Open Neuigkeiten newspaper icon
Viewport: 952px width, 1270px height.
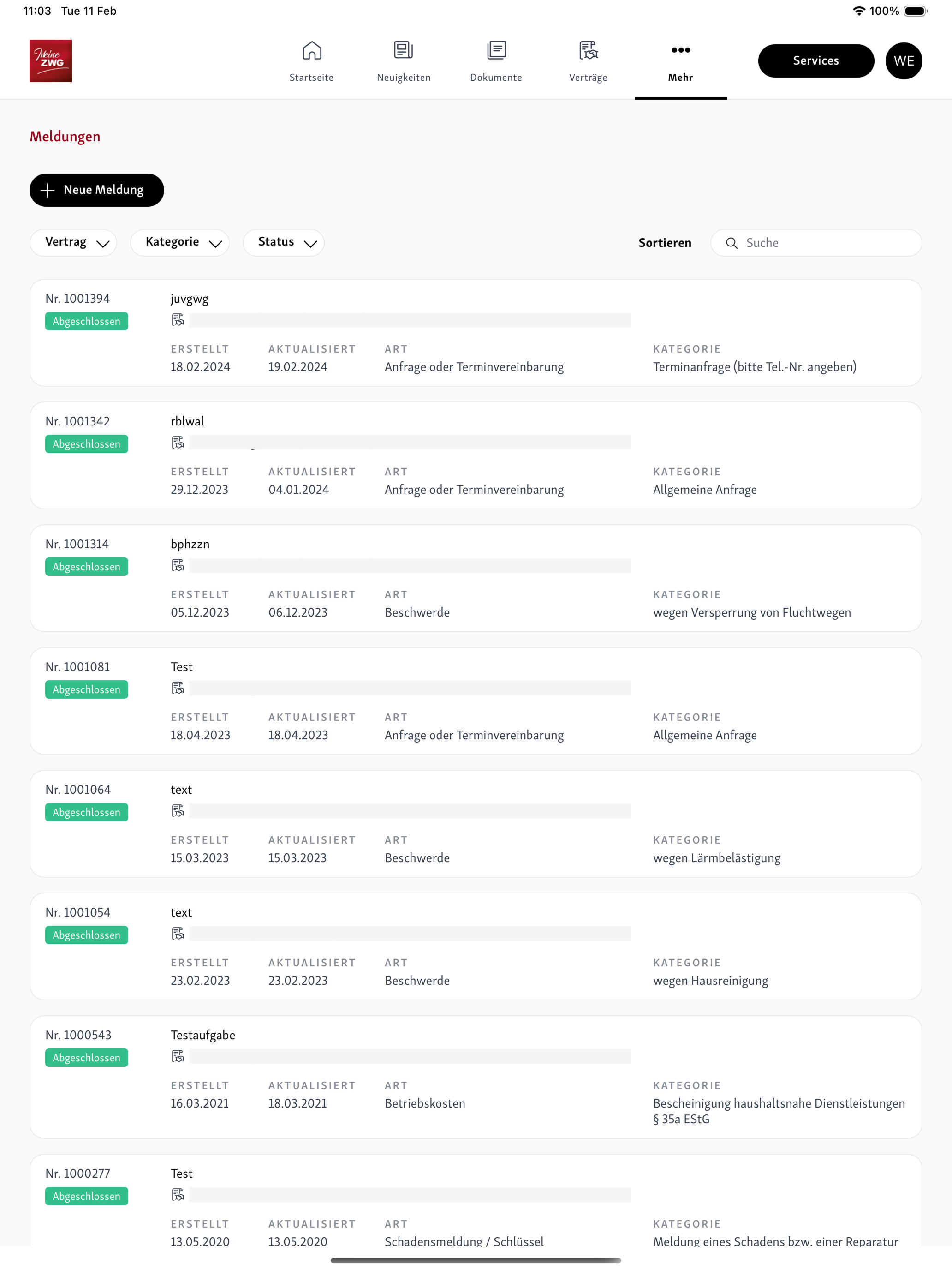coord(404,50)
